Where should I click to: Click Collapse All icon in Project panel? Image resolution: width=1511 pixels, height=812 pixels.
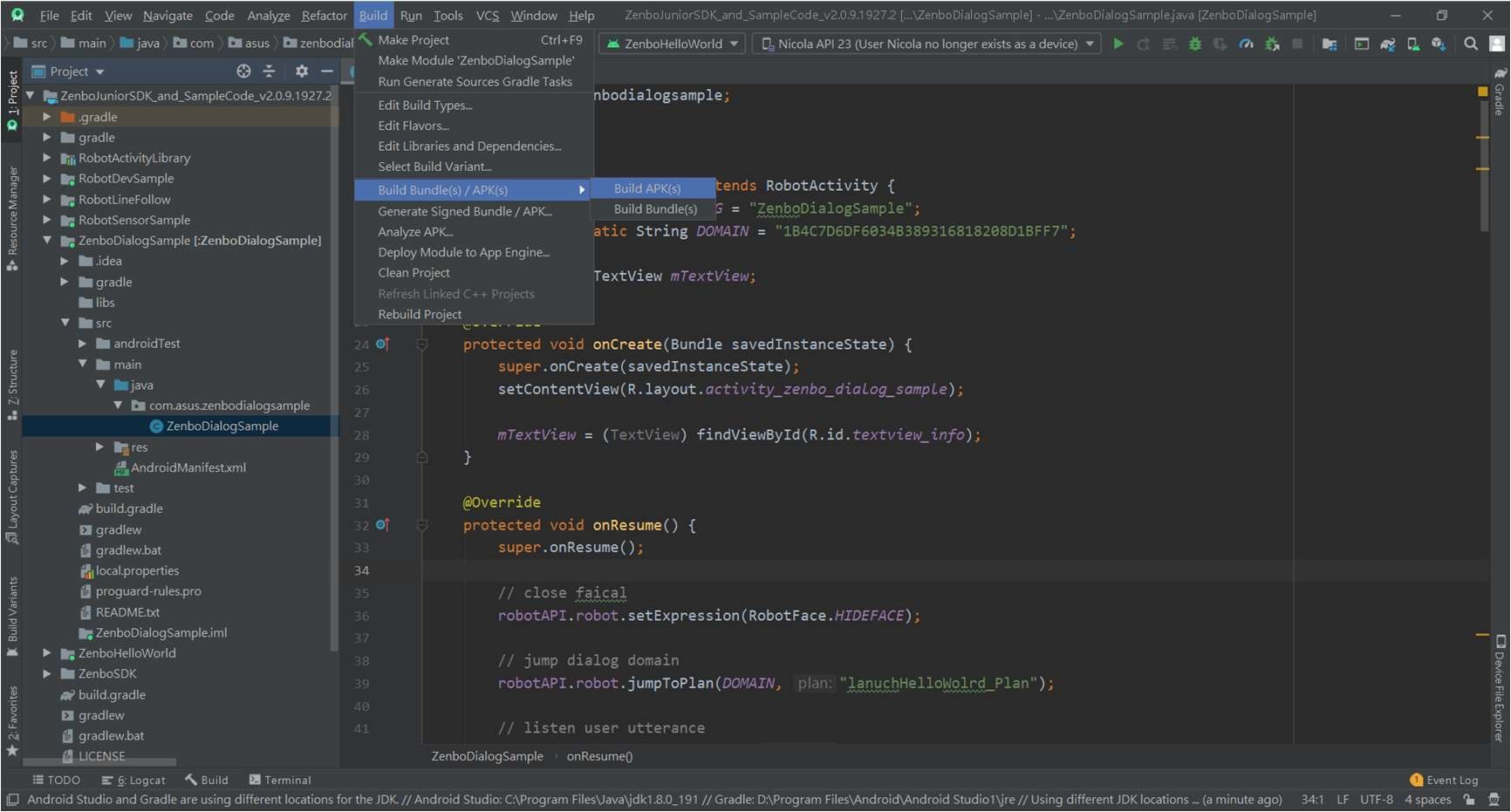click(x=270, y=72)
